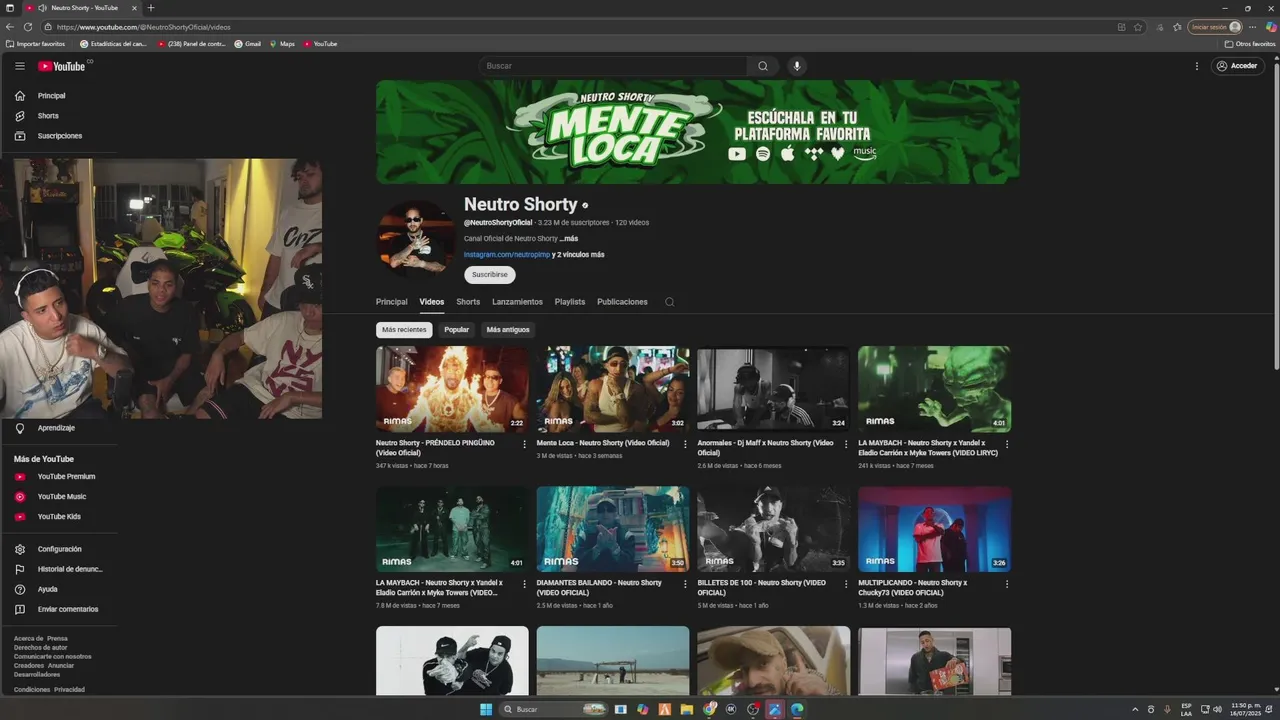Open Windows Start menu
The height and width of the screenshot is (720, 1280).
pyautogui.click(x=486, y=709)
